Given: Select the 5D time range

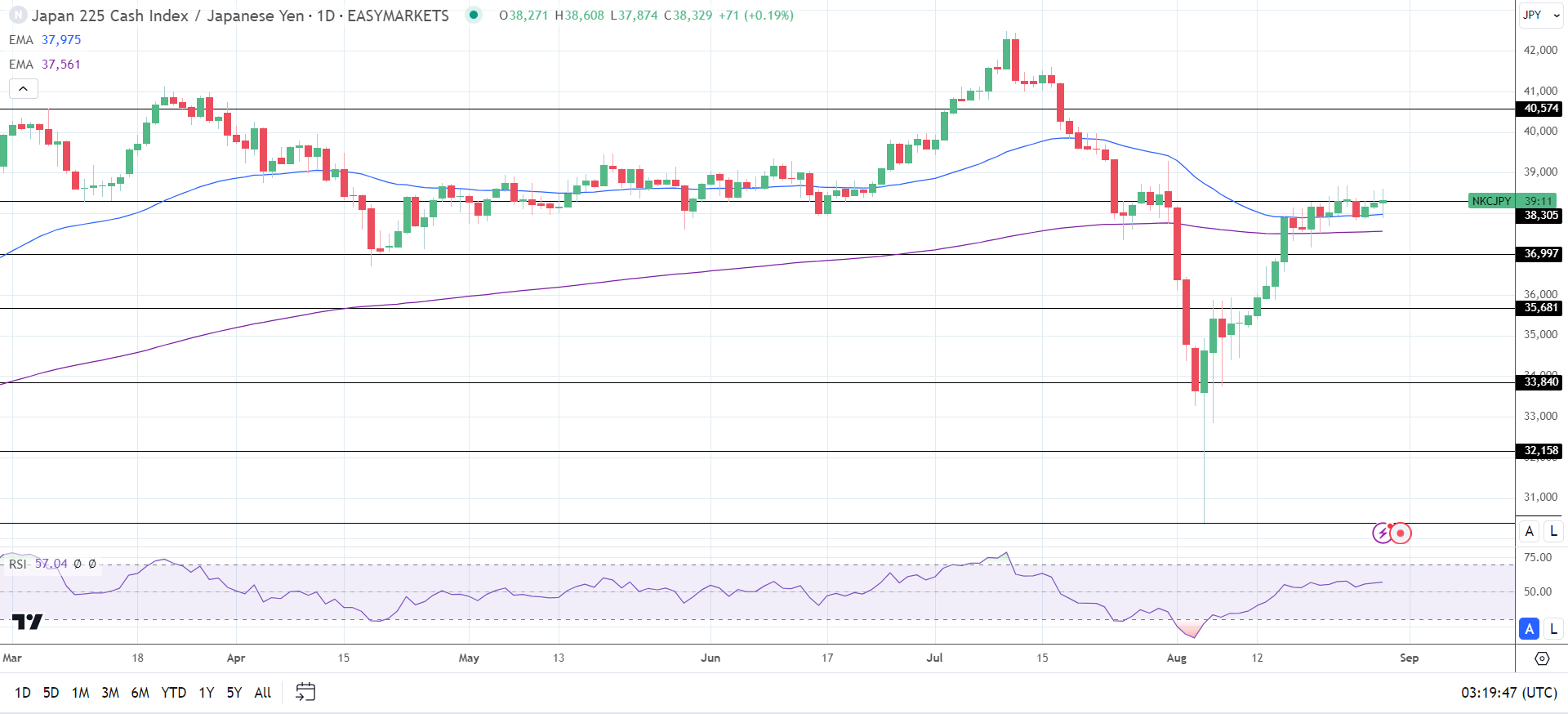Looking at the screenshot, I should coord(51,693).
